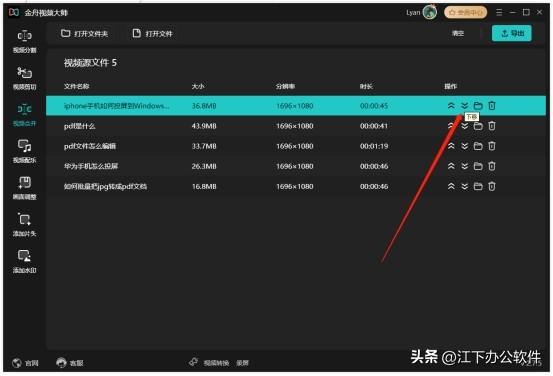Open file location for the iphone手机 row
The height and width of the screenshot is (376, 553).
[478, 105]
